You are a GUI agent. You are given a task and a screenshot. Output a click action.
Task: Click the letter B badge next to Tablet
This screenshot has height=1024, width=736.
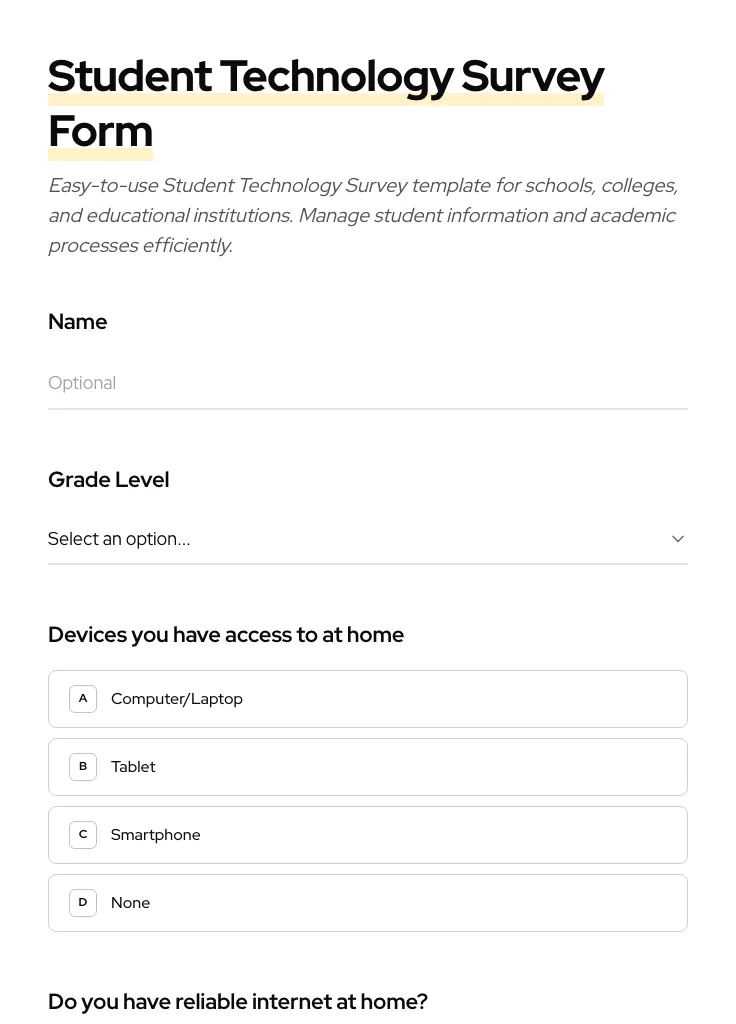pos(83,766)
